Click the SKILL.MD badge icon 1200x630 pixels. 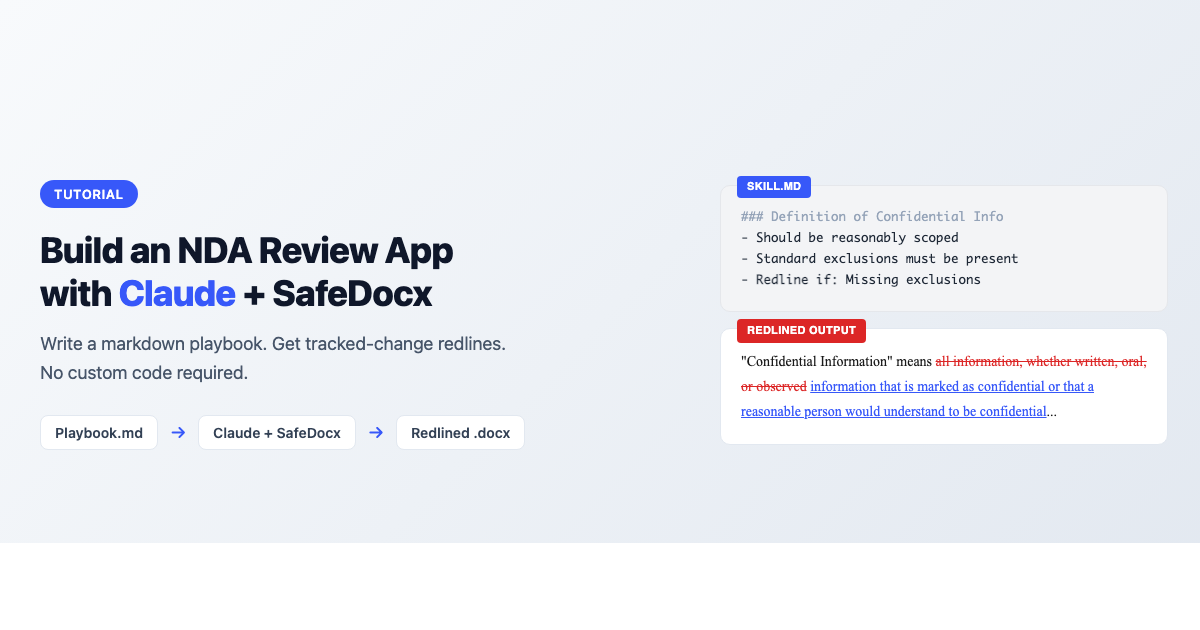pos(774,186)
